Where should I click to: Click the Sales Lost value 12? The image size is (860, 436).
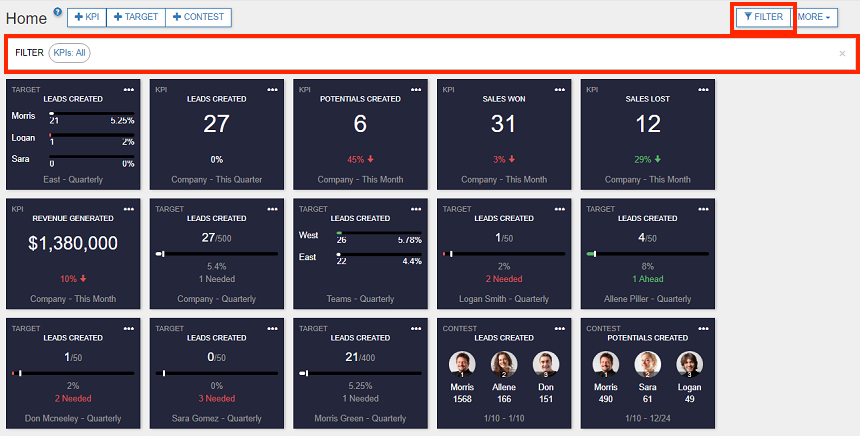648,124
